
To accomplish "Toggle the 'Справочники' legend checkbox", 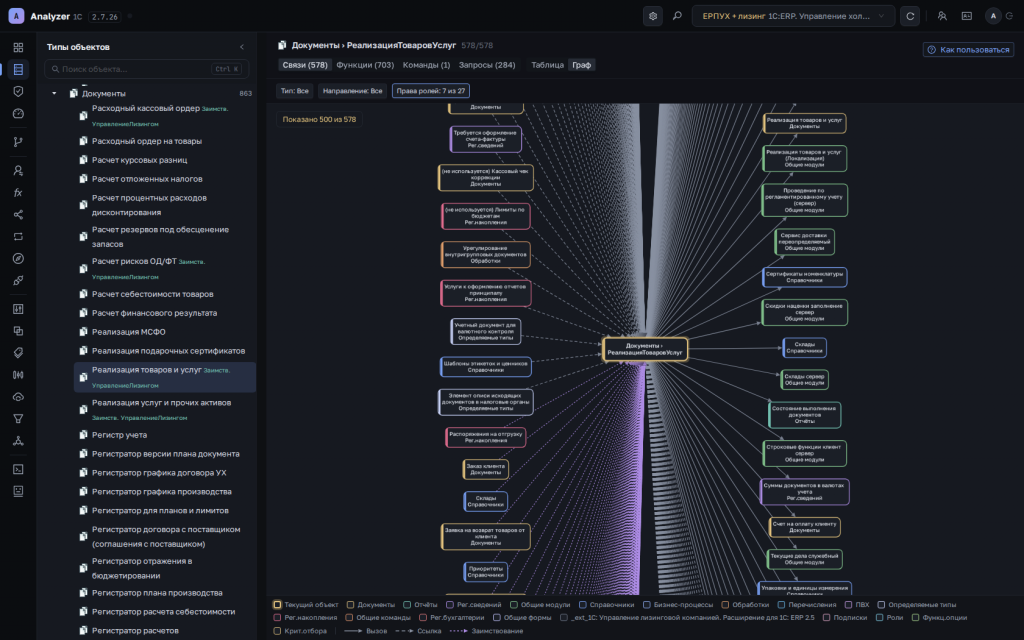I will click(583, 605).
